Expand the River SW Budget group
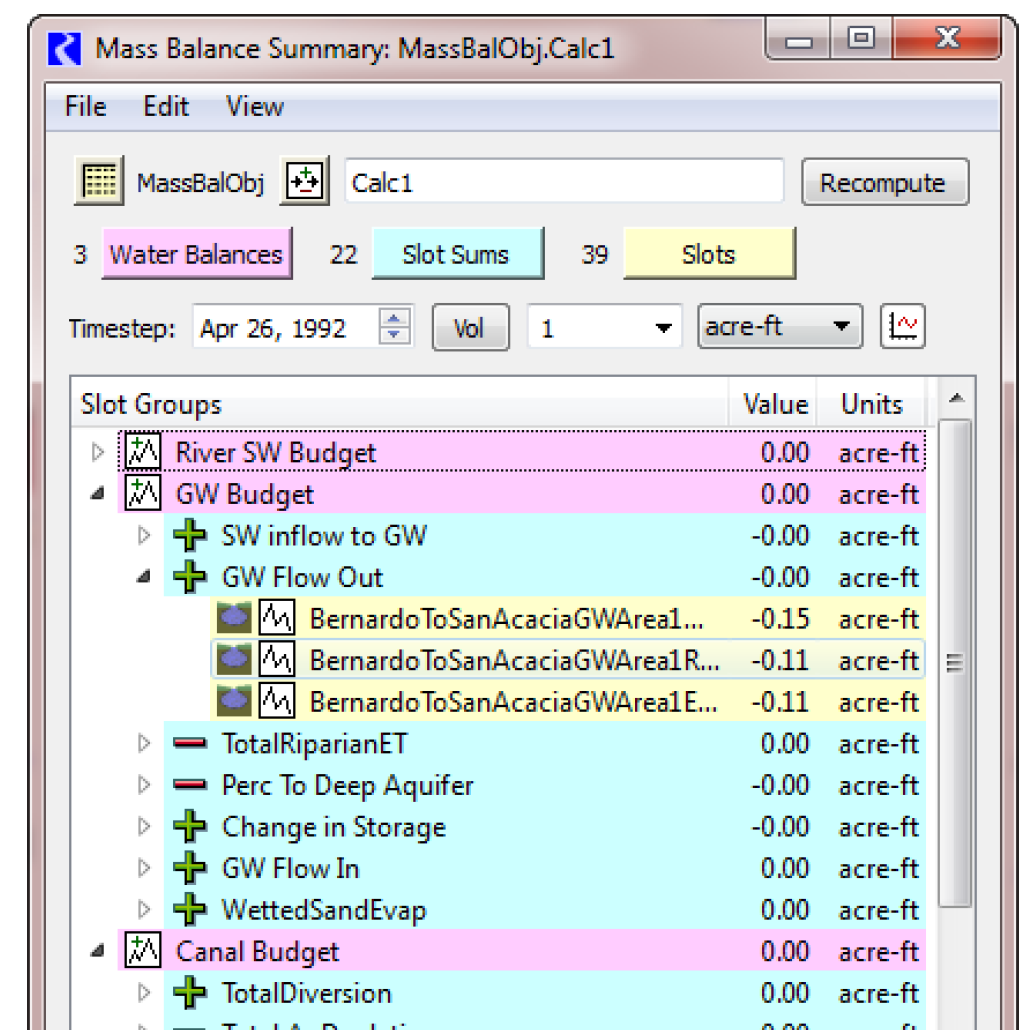Viewport: 1021px width, 1030px height. pyautogui.click(x=98, y=453)
